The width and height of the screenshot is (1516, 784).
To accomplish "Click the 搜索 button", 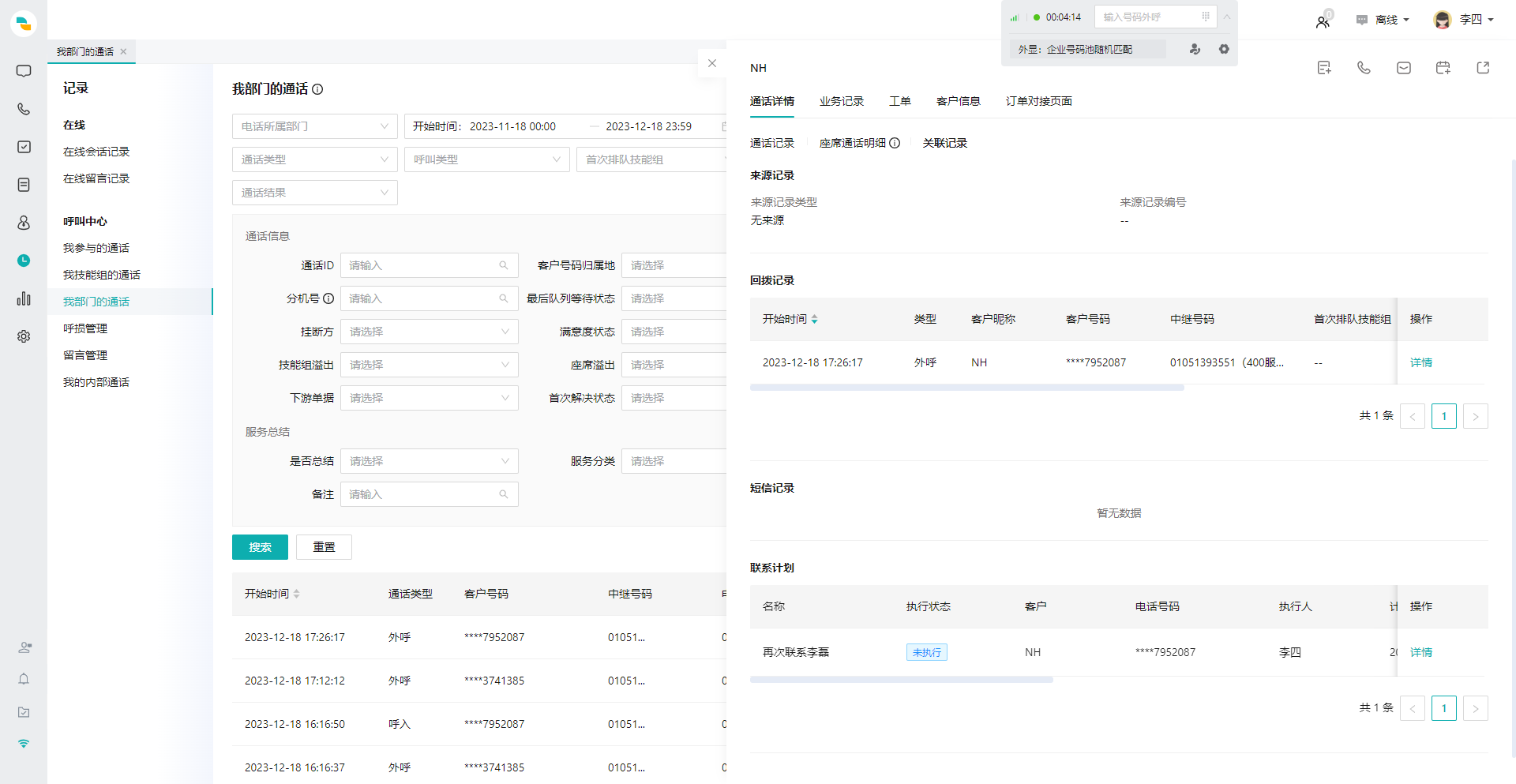I will (260, 547).
